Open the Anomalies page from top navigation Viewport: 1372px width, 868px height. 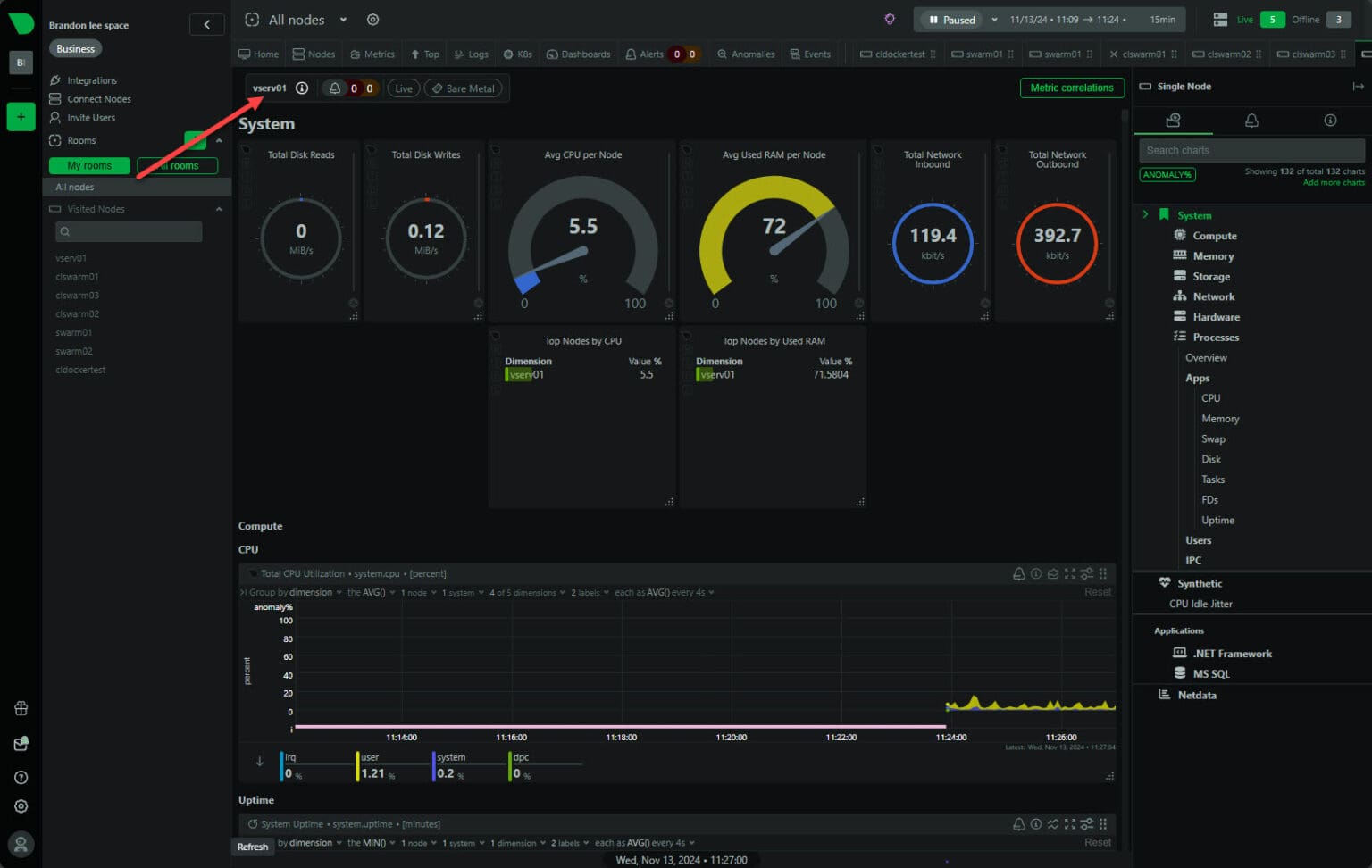pyautogui.click(x=745, y=54)
